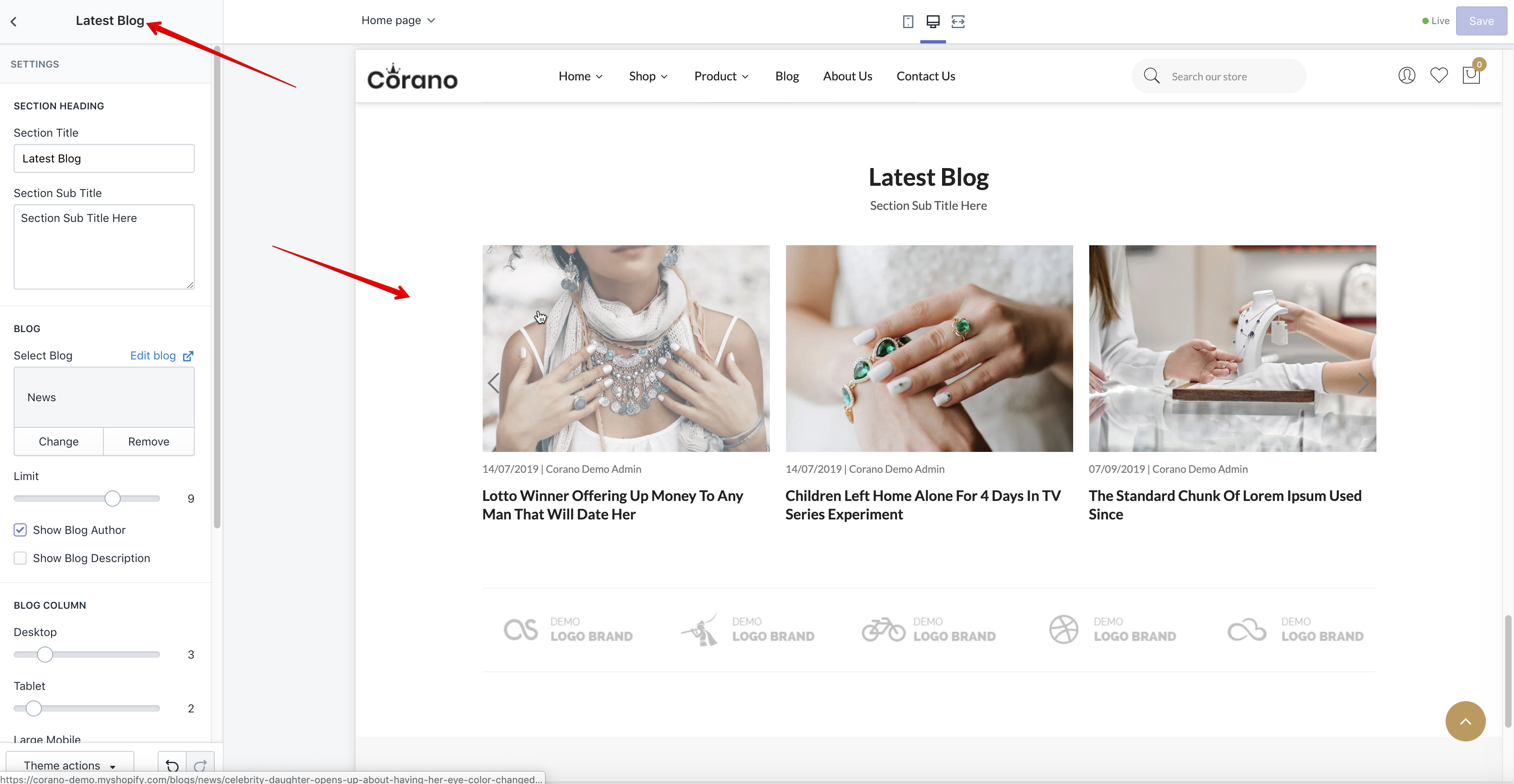Click the Change blog button
Image resolution: width=1514 pixels, height=784 pixels.
click(58, 441)
